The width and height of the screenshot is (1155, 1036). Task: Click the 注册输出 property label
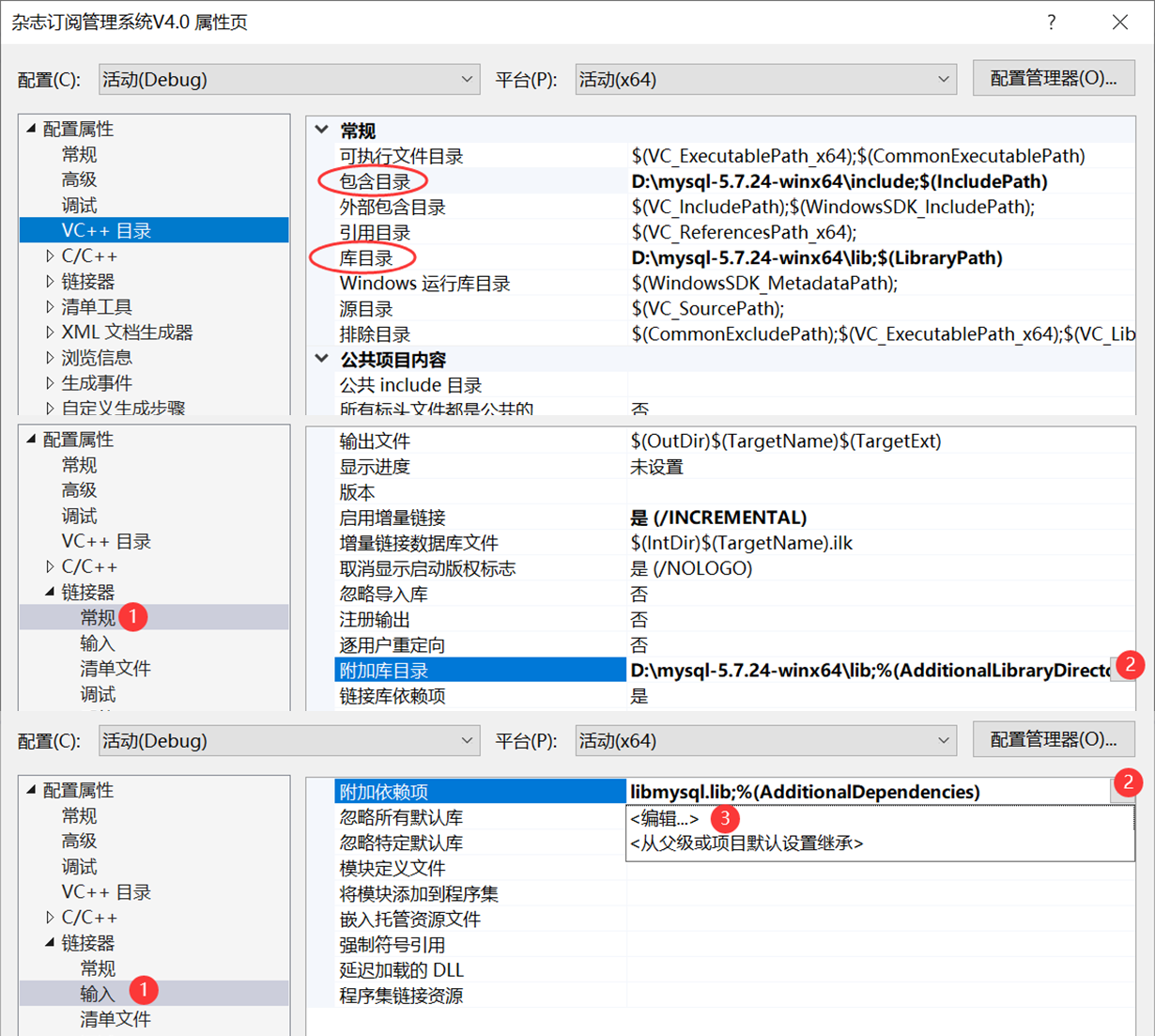tap(375, 619)
